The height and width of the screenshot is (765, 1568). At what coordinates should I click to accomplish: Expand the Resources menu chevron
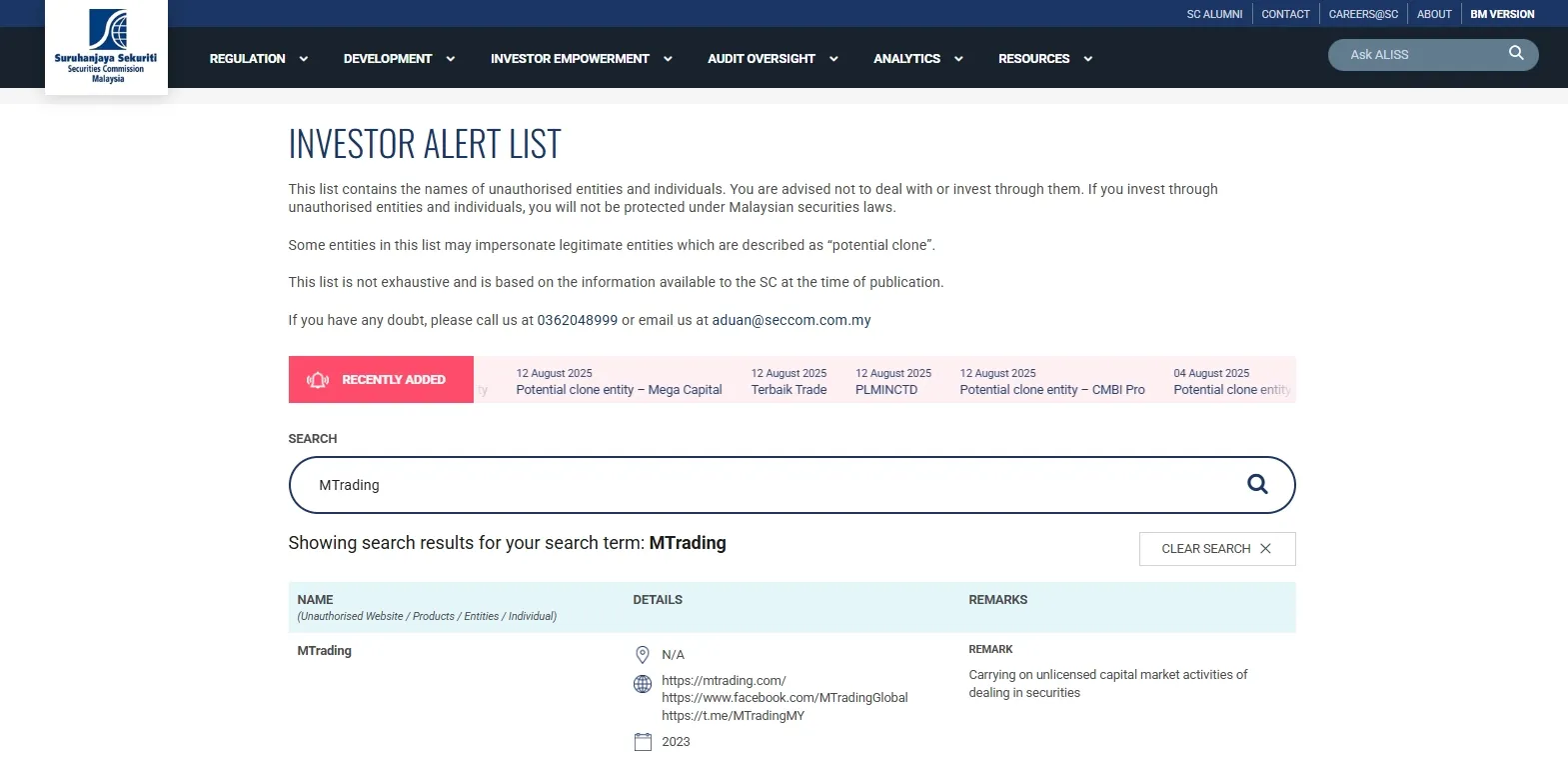pyautogui.click(x=1088, y=59)
